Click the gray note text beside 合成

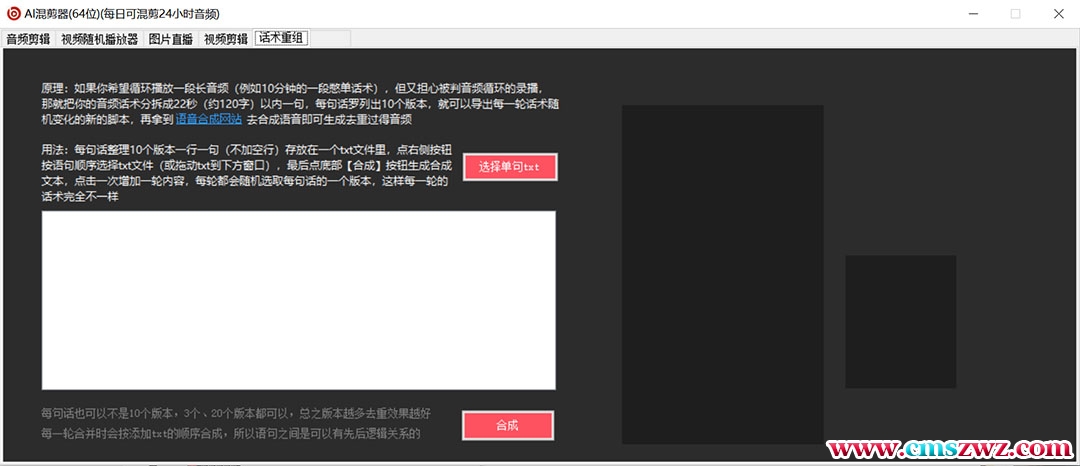pyautogui.click(x=236, y=423)
